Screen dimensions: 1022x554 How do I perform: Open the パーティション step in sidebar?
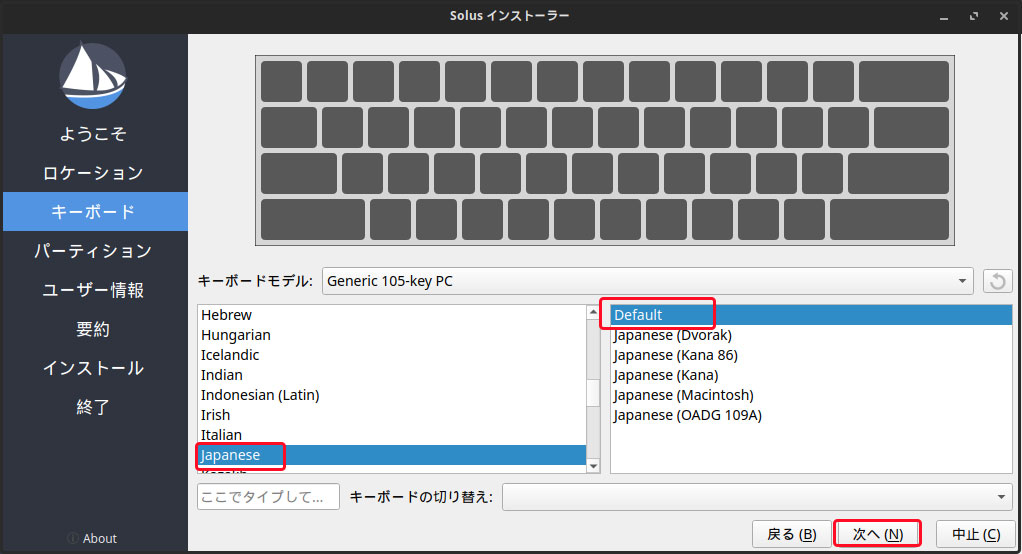pos(93,251)
